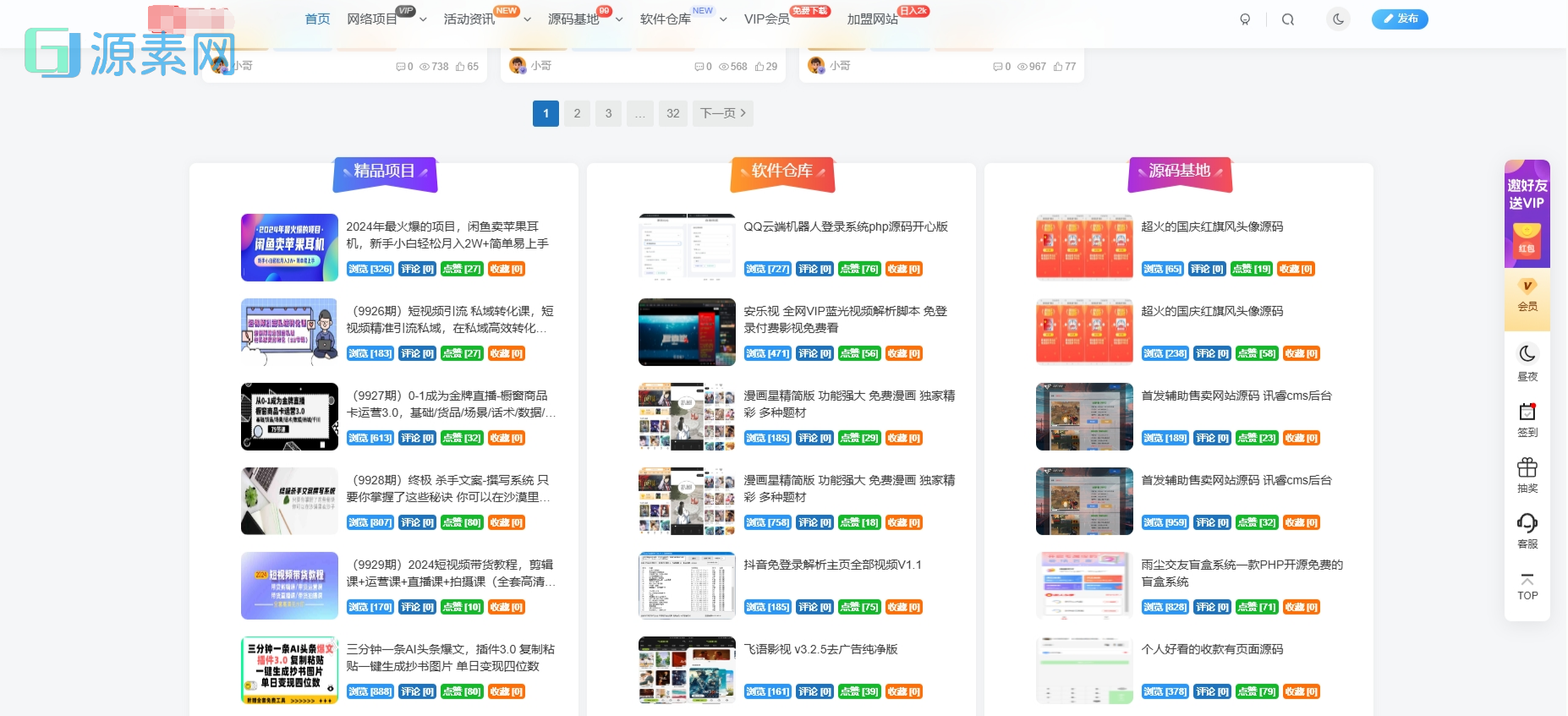This screenshot has width=1568, height=716.
Task: Open (9928期) 终极杀手文案 article
Action: coord(448,489)
